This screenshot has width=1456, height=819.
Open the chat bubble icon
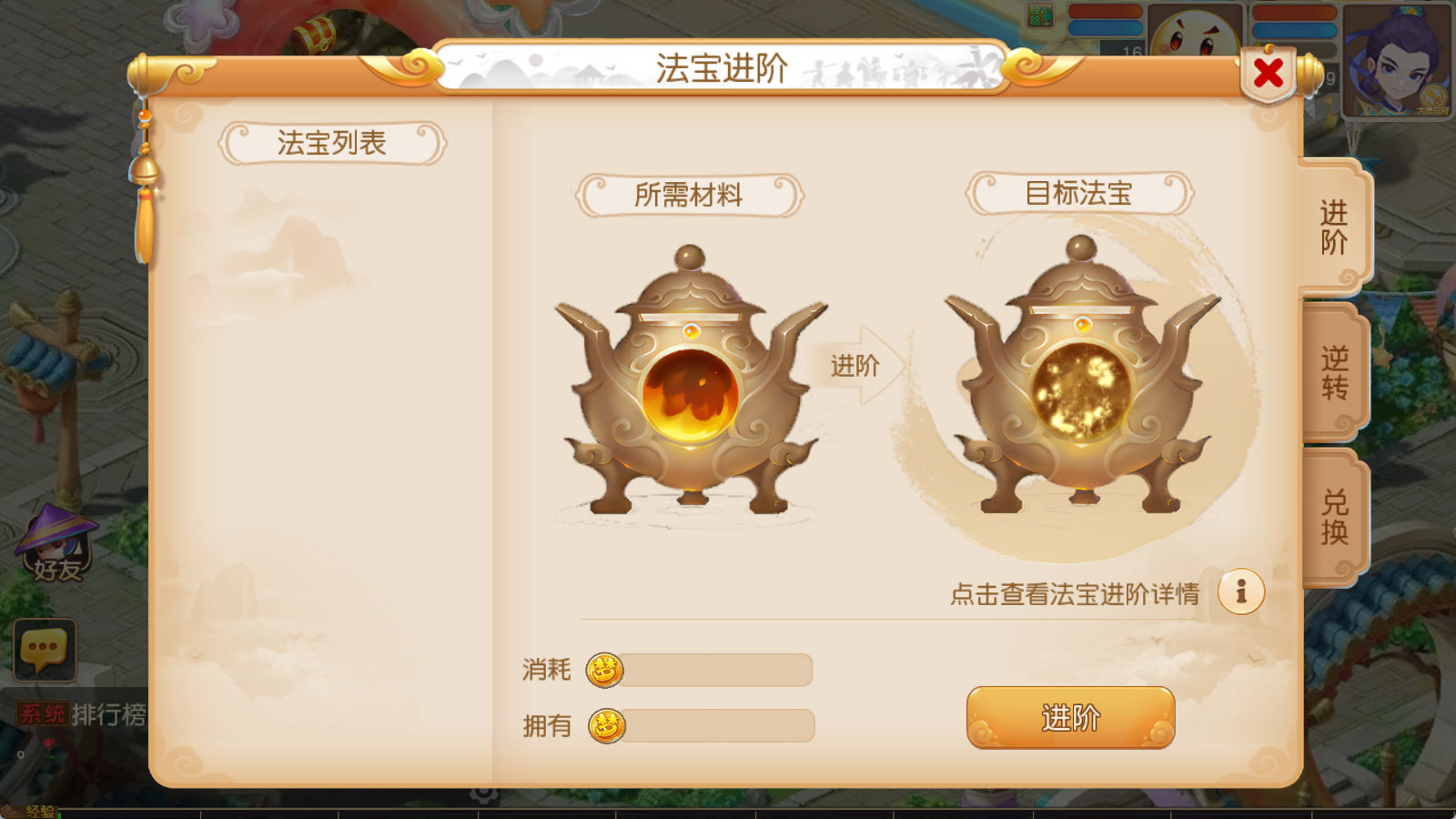(45, 650)
